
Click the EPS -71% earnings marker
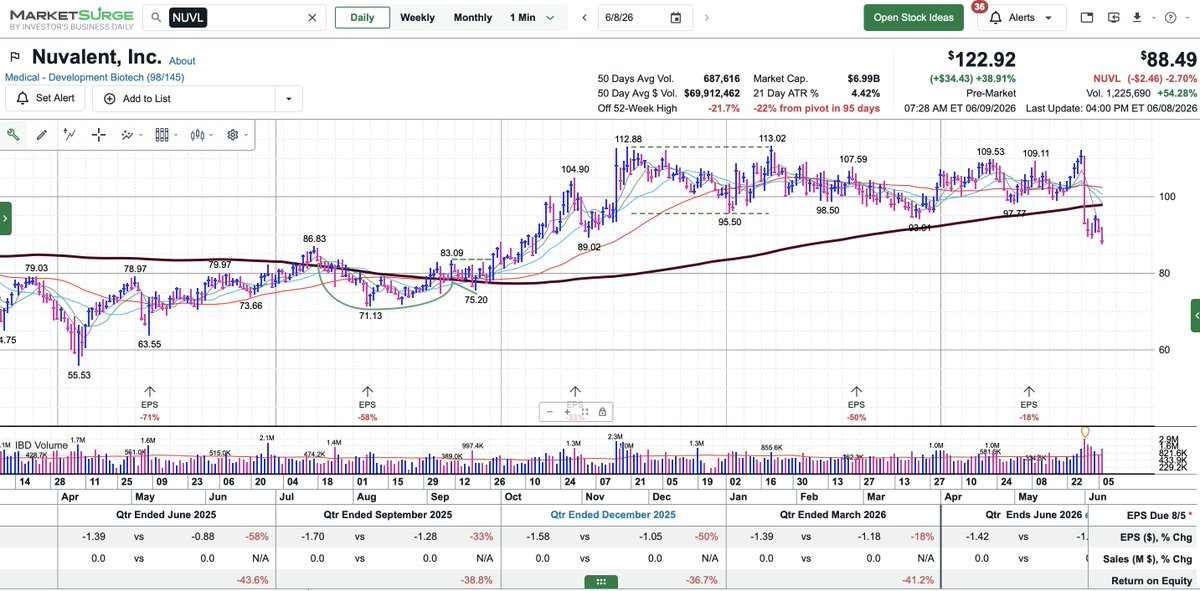(x=150, y=404)
